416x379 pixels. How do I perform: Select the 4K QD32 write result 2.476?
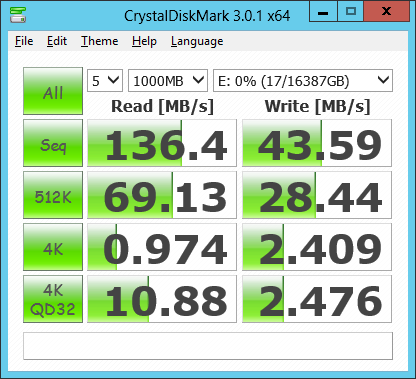click(317, 299)
